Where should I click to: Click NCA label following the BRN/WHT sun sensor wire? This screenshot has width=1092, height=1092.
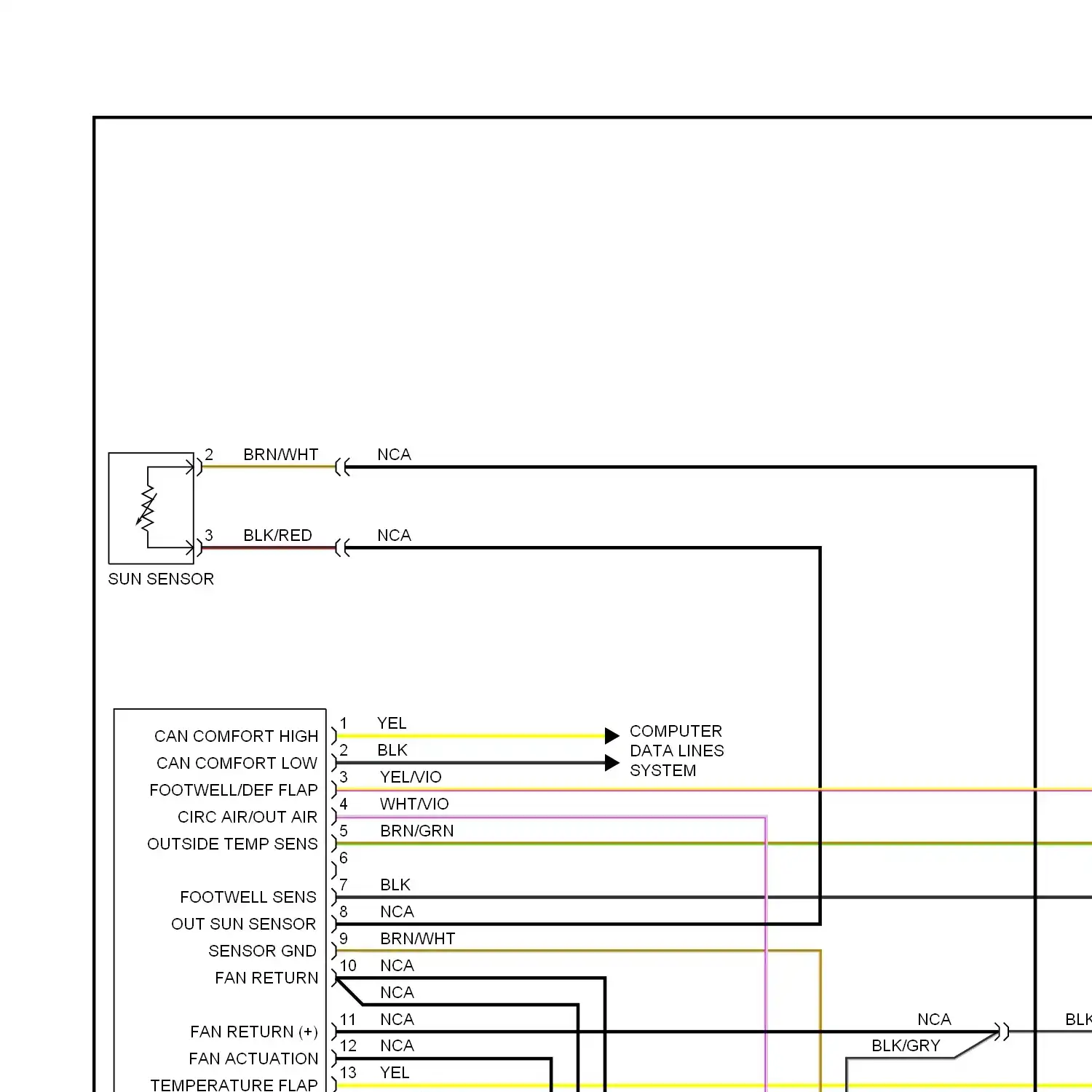394,454
